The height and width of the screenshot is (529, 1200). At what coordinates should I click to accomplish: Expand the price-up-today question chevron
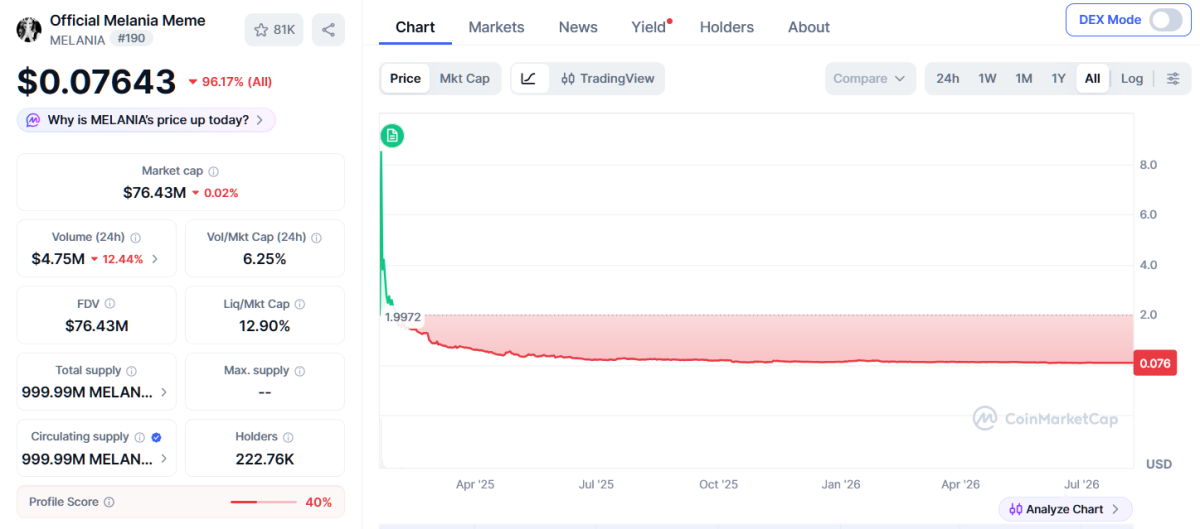(x=259, y=120)
